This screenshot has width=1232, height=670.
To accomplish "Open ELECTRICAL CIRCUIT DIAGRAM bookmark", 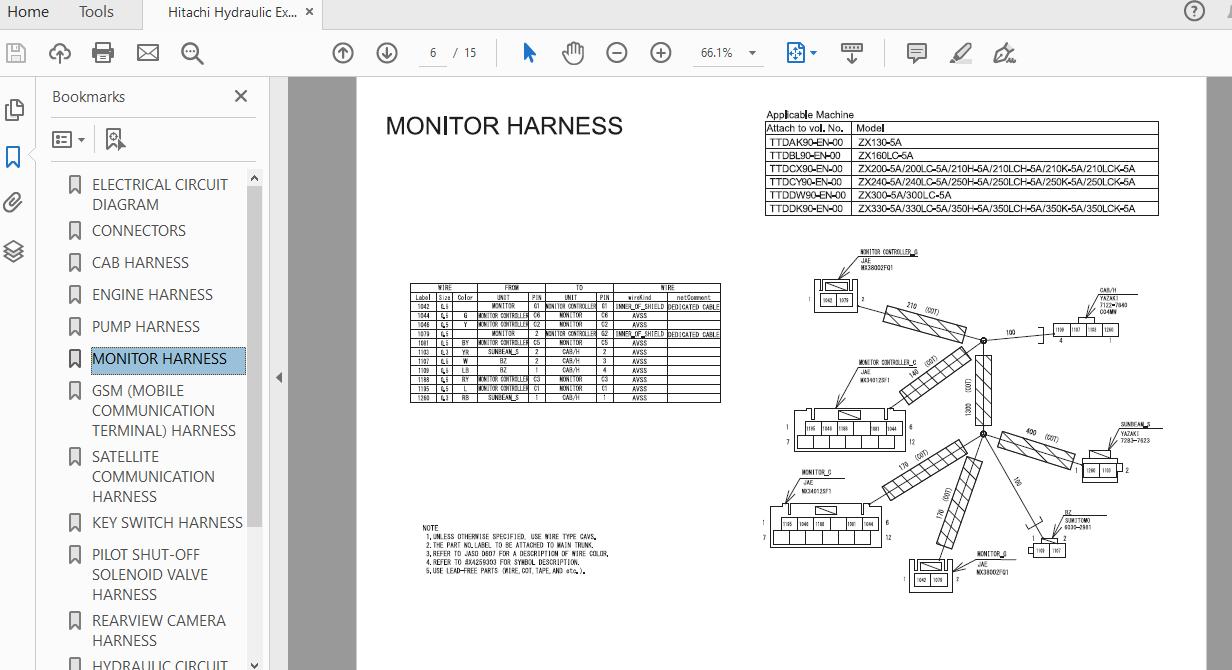I will (160, 194).
